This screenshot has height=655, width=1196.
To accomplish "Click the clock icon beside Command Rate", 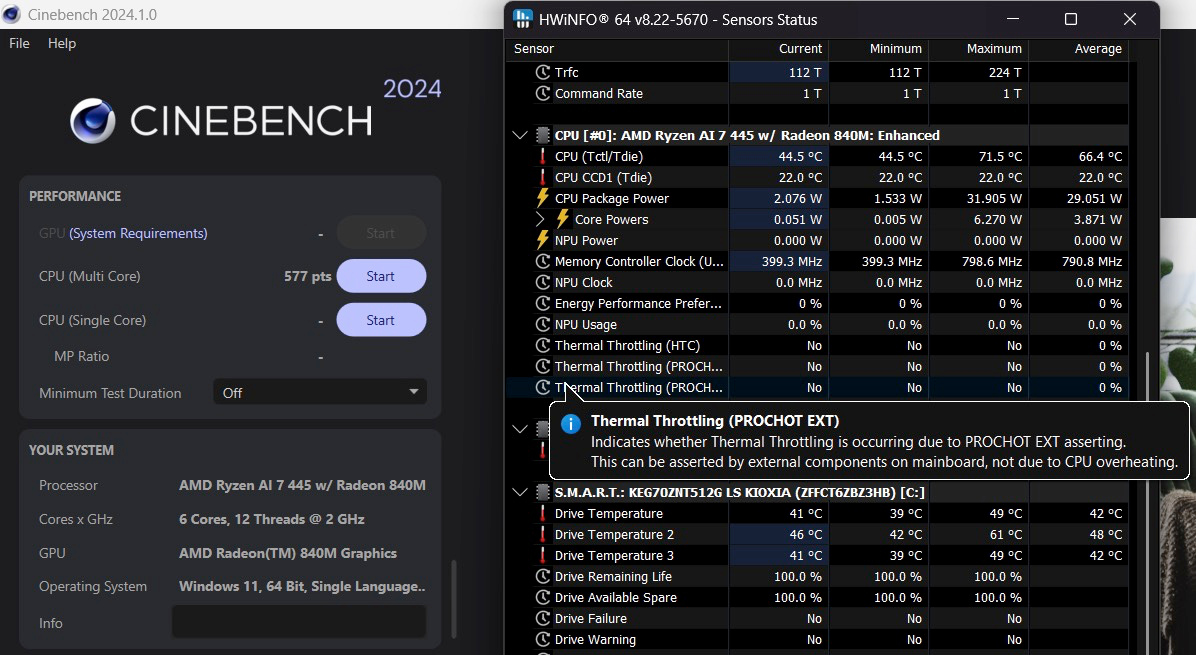I will (542, 94).
